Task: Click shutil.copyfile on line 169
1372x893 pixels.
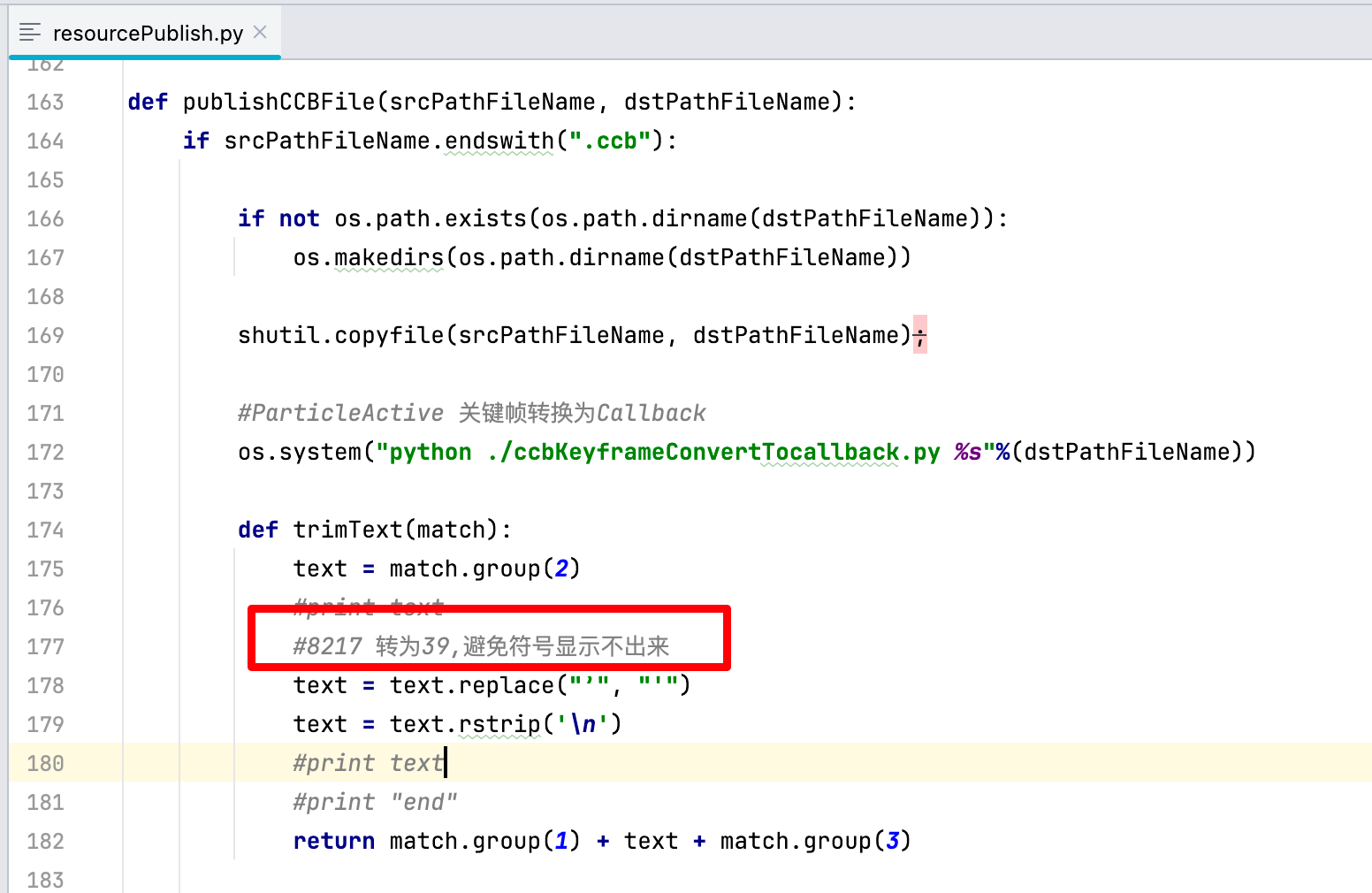Action: point(340,336)
